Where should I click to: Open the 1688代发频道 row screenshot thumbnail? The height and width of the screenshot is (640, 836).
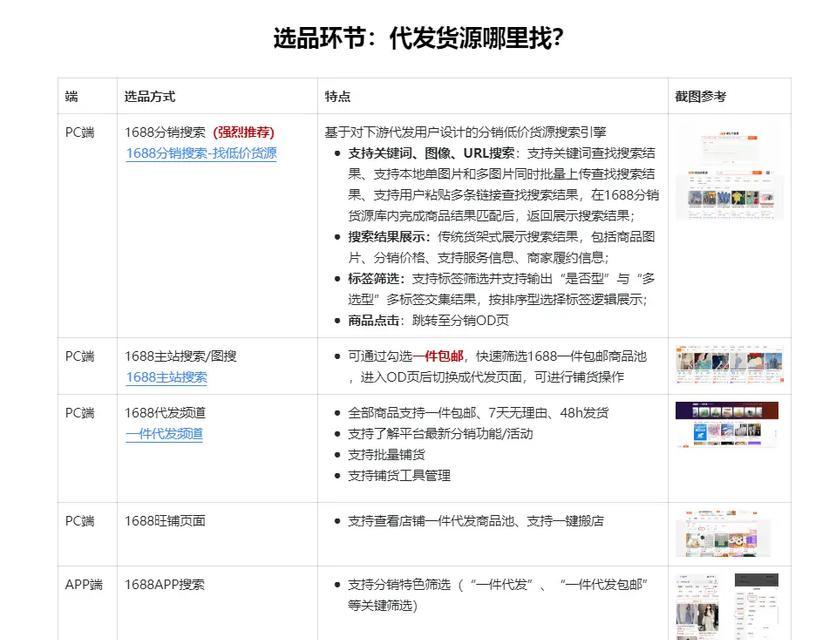727,424
